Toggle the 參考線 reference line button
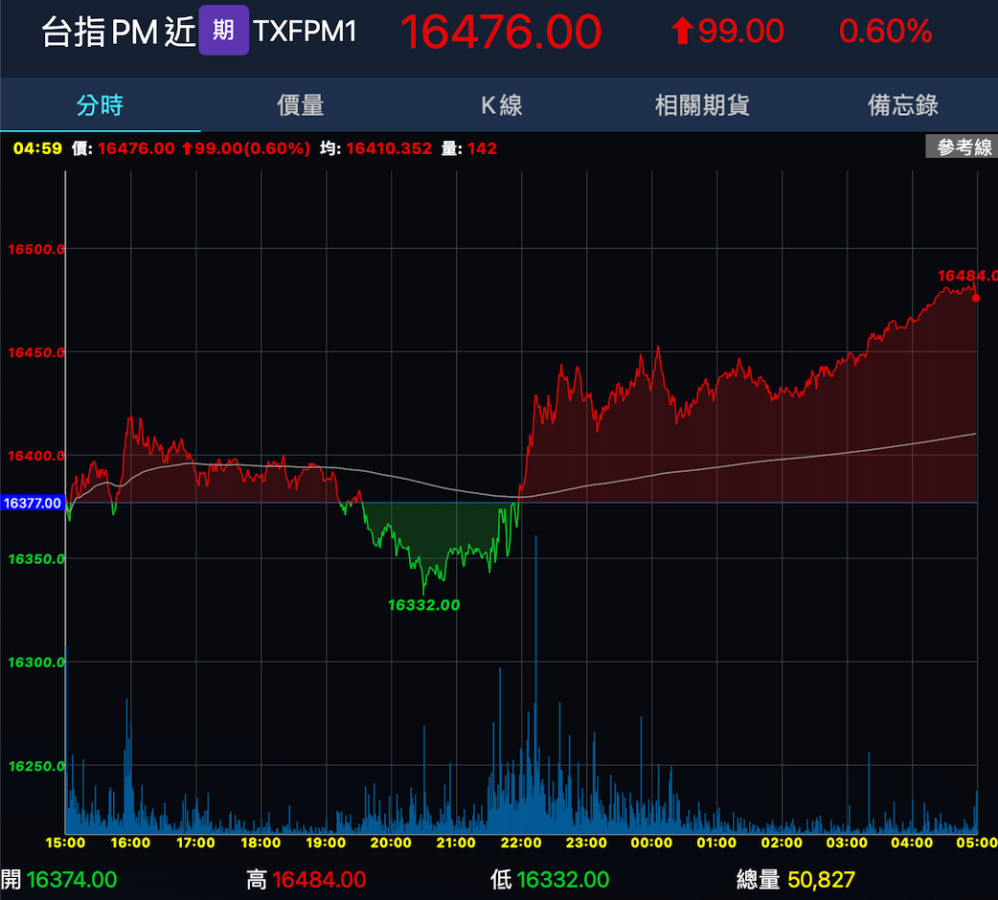Image resolution: width=998 pixels, height=900 pixels. 964,147
